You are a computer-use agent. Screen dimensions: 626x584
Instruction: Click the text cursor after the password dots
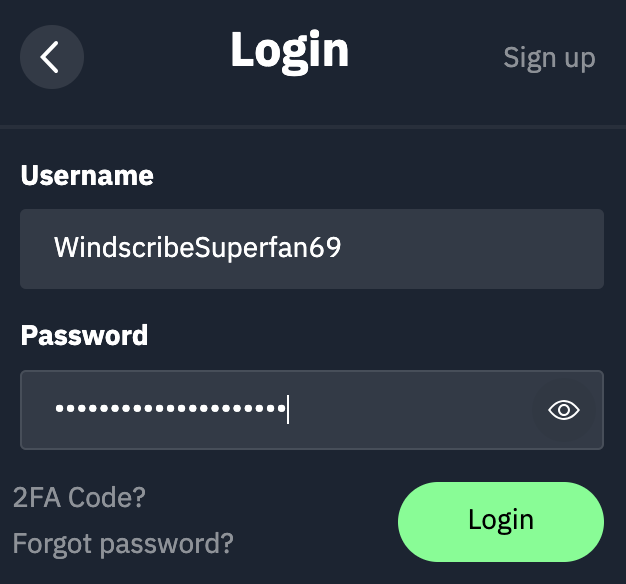click(x=288, y=410)
